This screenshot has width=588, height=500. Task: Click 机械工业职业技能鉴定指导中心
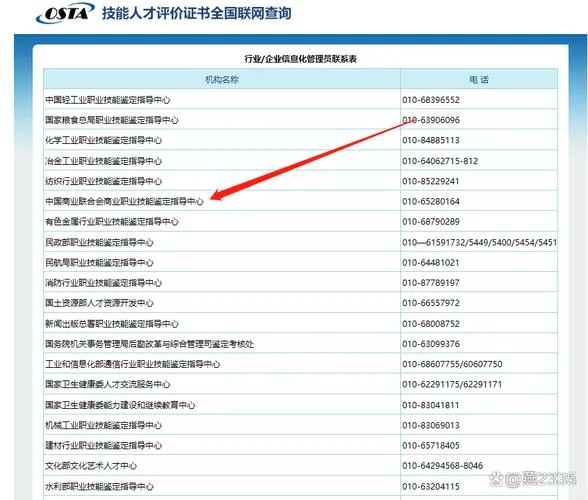104,426
